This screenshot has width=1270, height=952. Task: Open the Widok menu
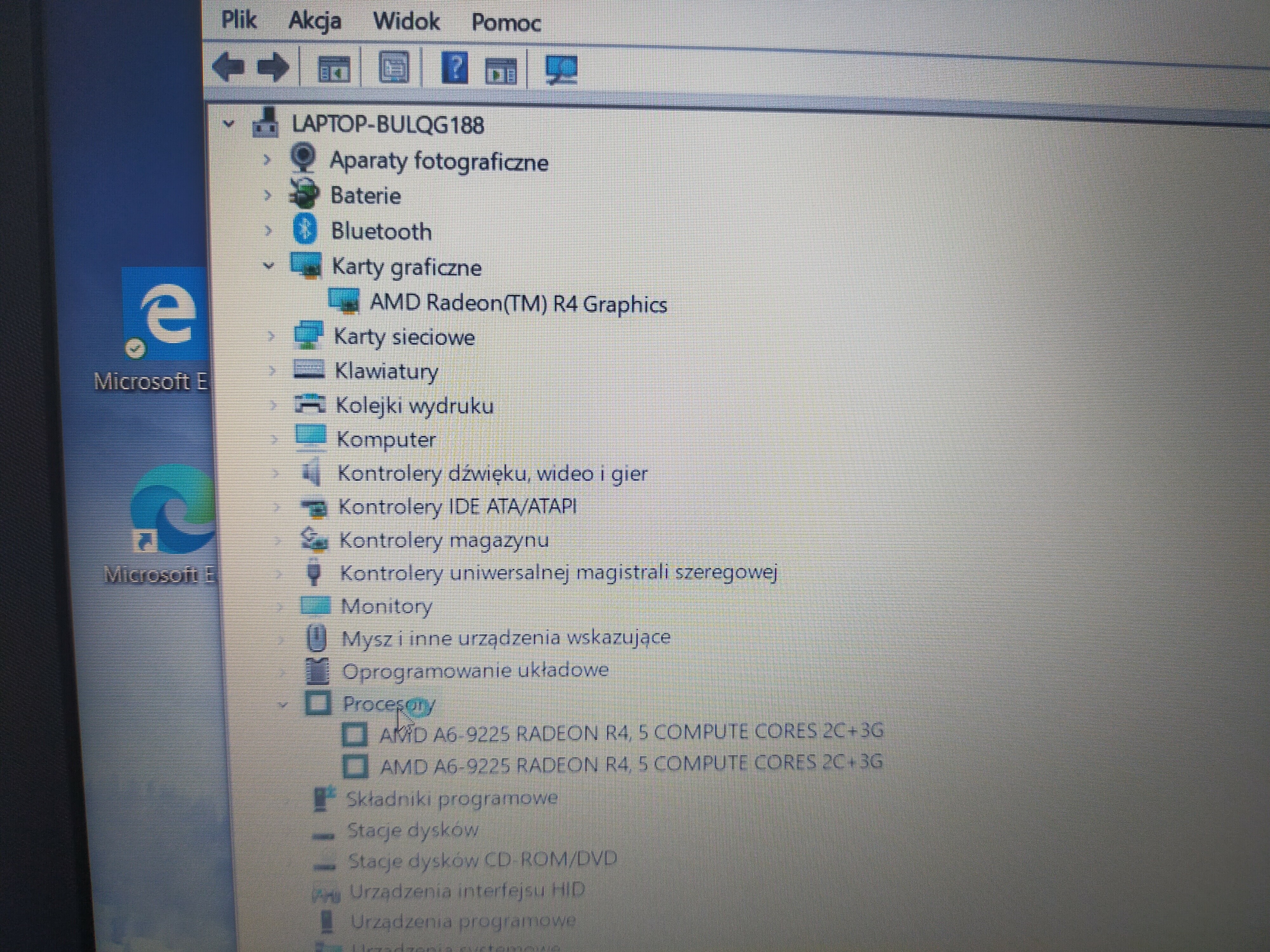406,22
